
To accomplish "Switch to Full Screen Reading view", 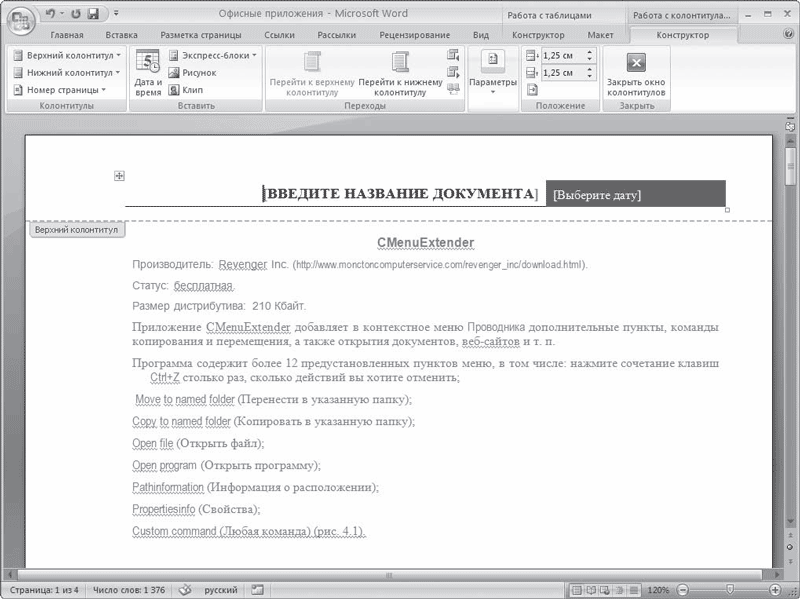I will (591, 590).
